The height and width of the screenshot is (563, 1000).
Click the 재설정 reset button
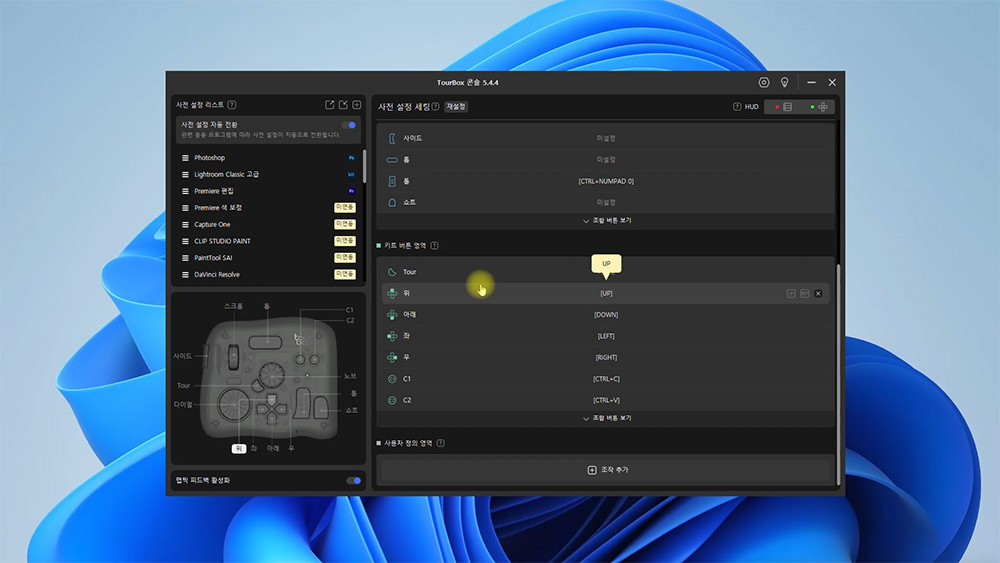(x=456, y=106)
